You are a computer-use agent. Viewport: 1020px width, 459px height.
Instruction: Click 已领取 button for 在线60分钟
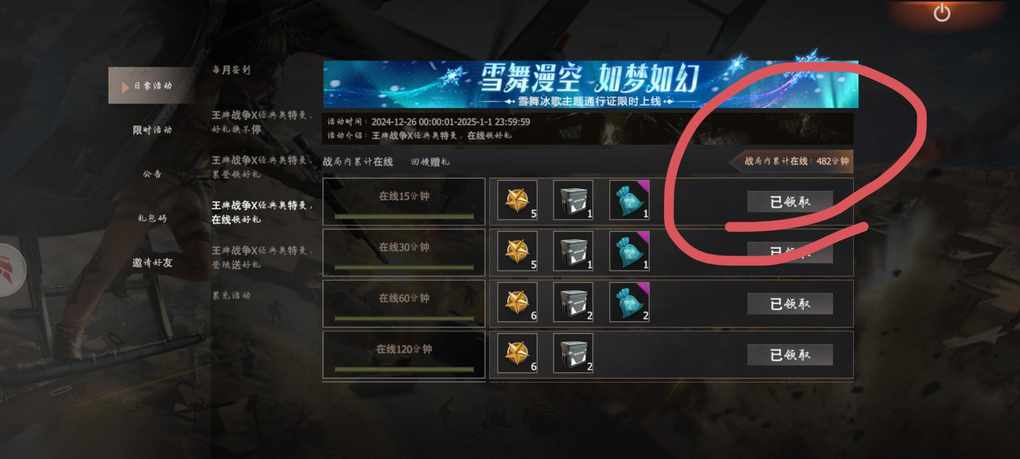pos(790,304)
